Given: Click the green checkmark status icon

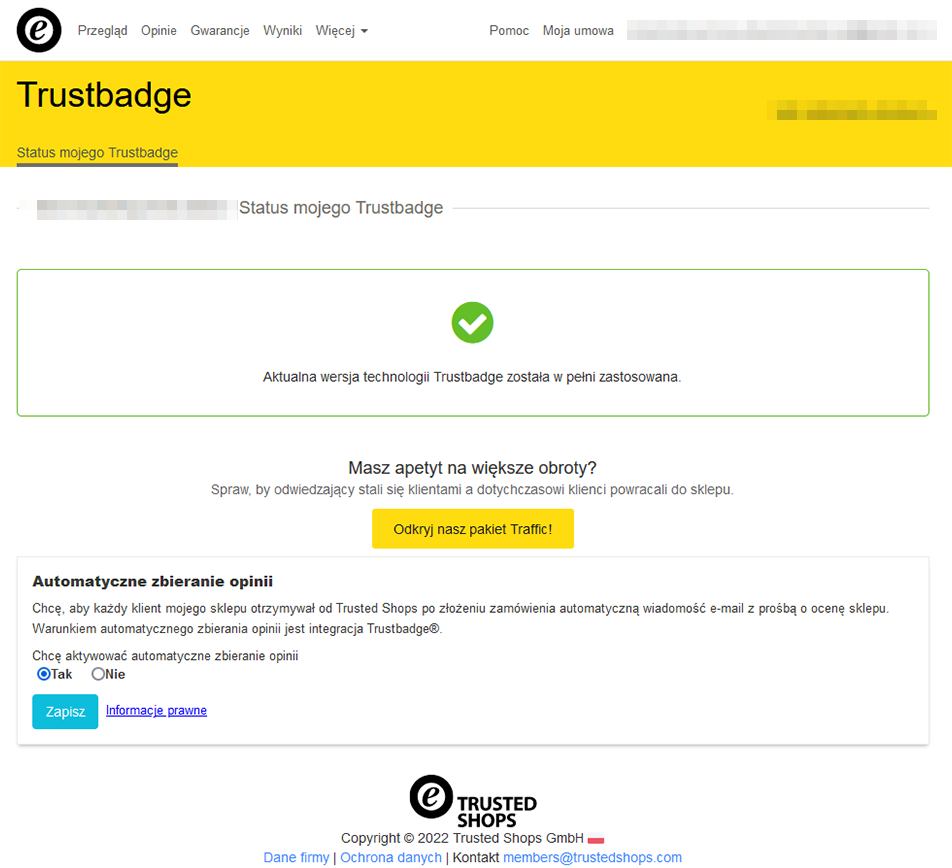Looking at the screenshot, I should (472, 322).
